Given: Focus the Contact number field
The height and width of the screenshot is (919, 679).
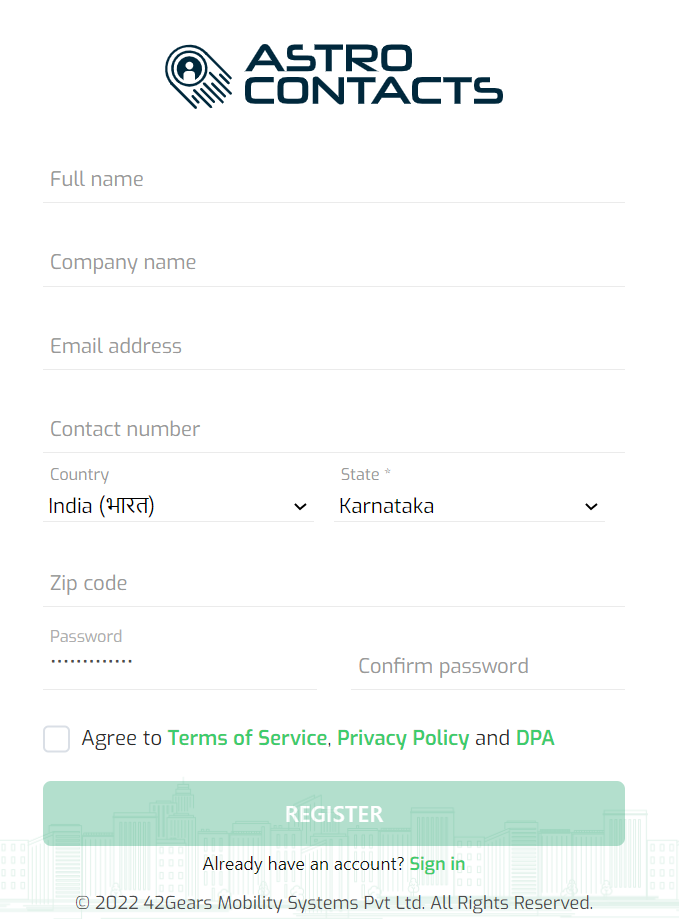Looking at the screenshot, I should coord(334,429).
